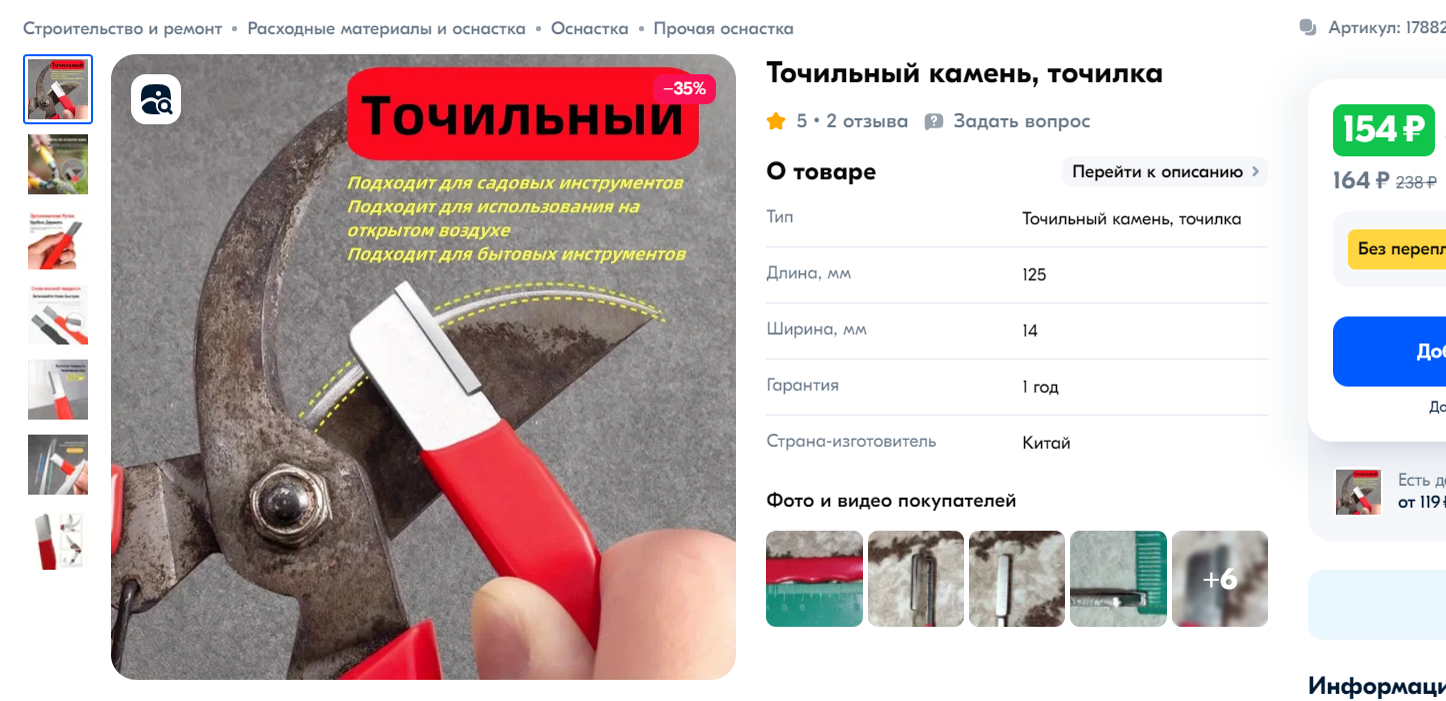Viewport: 1446px width, 701px height.
Task: Open the visual search icon on product photo
Action: [x=156, y=99]
